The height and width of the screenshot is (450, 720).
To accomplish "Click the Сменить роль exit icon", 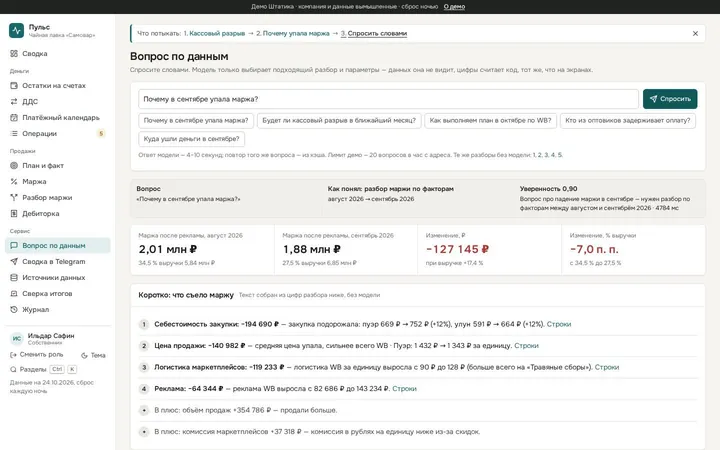I will [13, 354].
